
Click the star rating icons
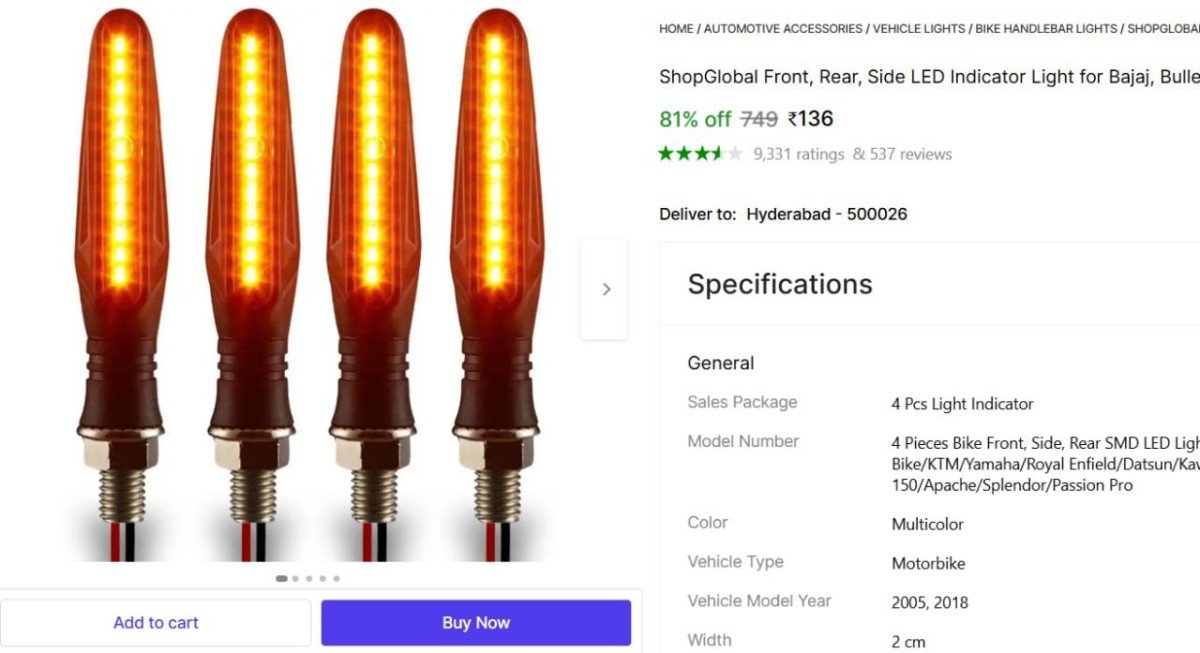[700, 154]
